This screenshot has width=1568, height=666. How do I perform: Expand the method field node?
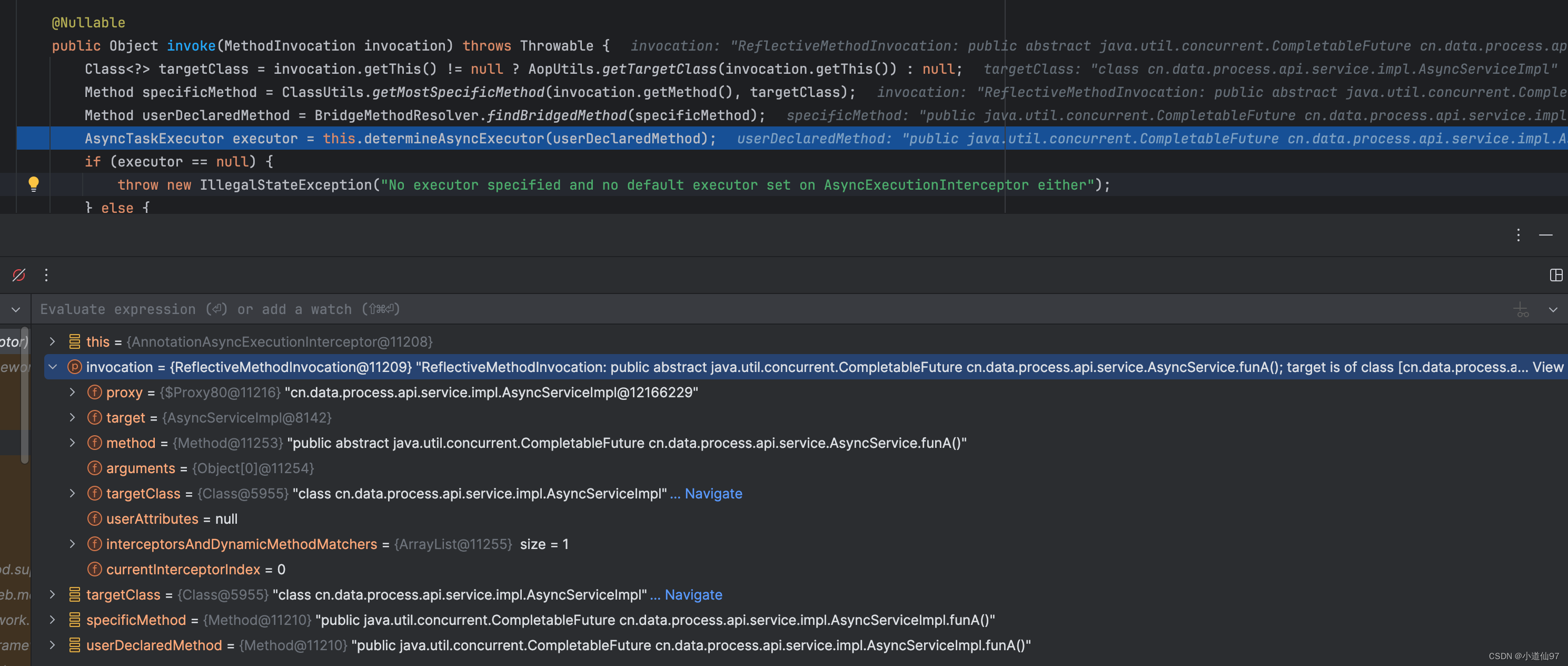click(73, 443)
